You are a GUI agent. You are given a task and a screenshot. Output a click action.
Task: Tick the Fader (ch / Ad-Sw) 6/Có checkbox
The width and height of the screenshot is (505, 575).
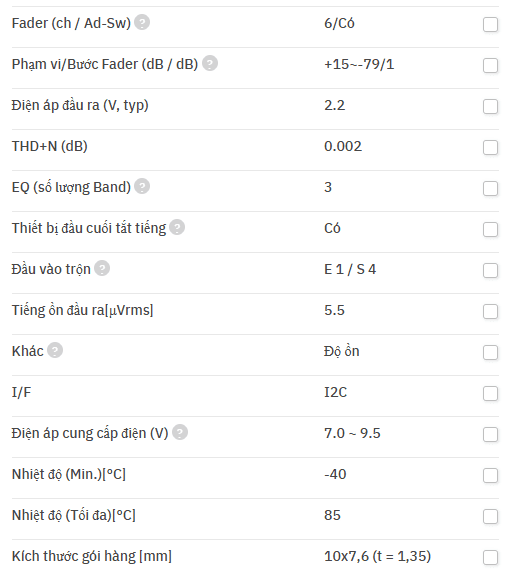pyautogui.click(x=490, y=25)
